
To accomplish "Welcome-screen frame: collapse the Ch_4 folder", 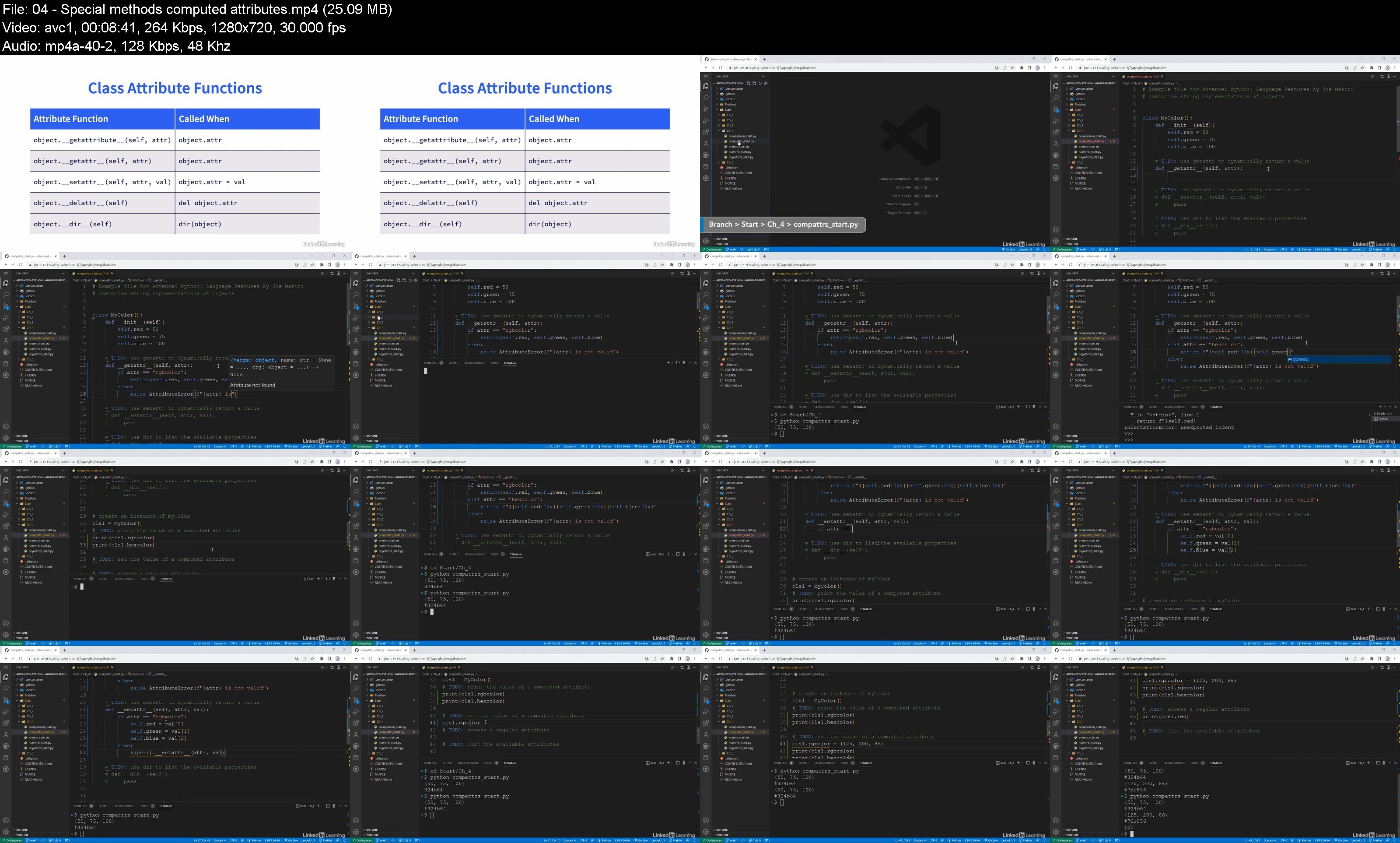I will pyautogui.click(x=740, y=131).
